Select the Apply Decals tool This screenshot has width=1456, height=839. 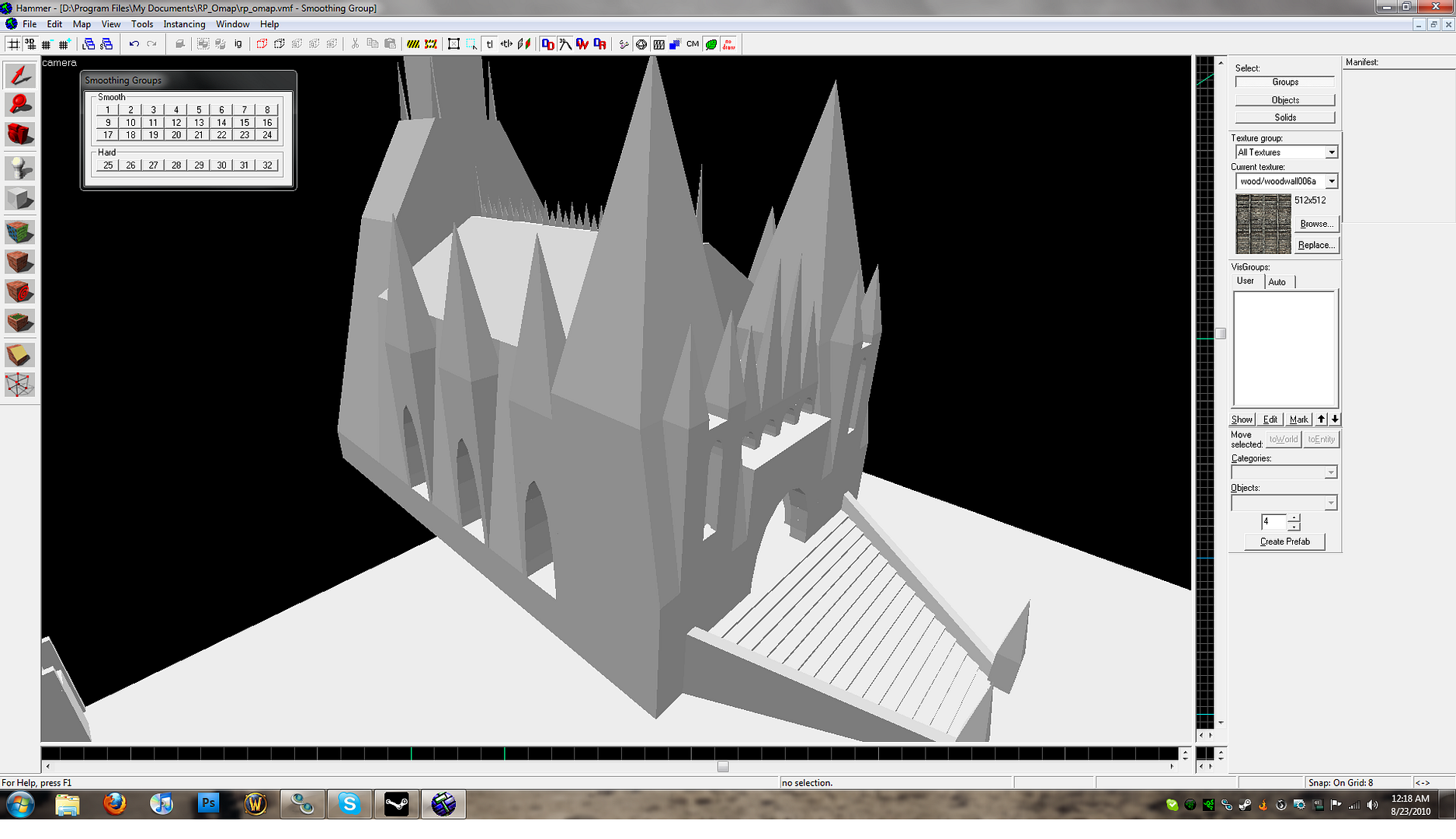(20, 291)
